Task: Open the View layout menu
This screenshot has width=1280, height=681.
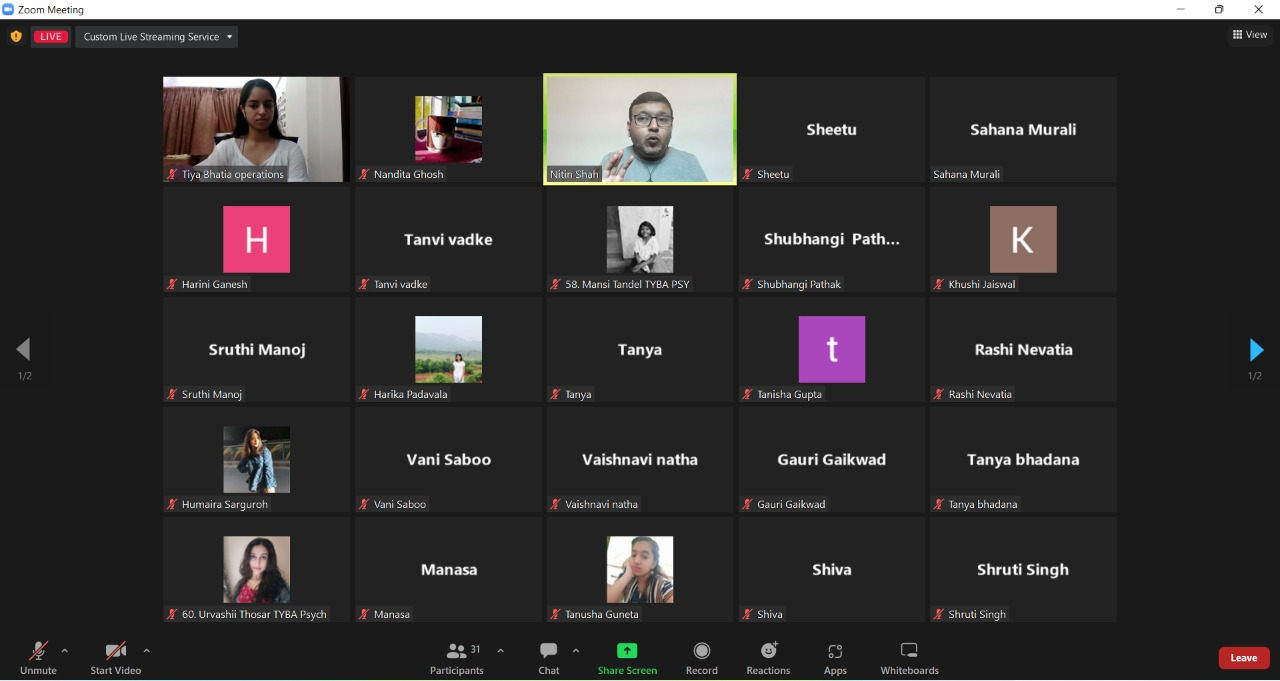Action: pyautogui.click(x=1250, y=35)
